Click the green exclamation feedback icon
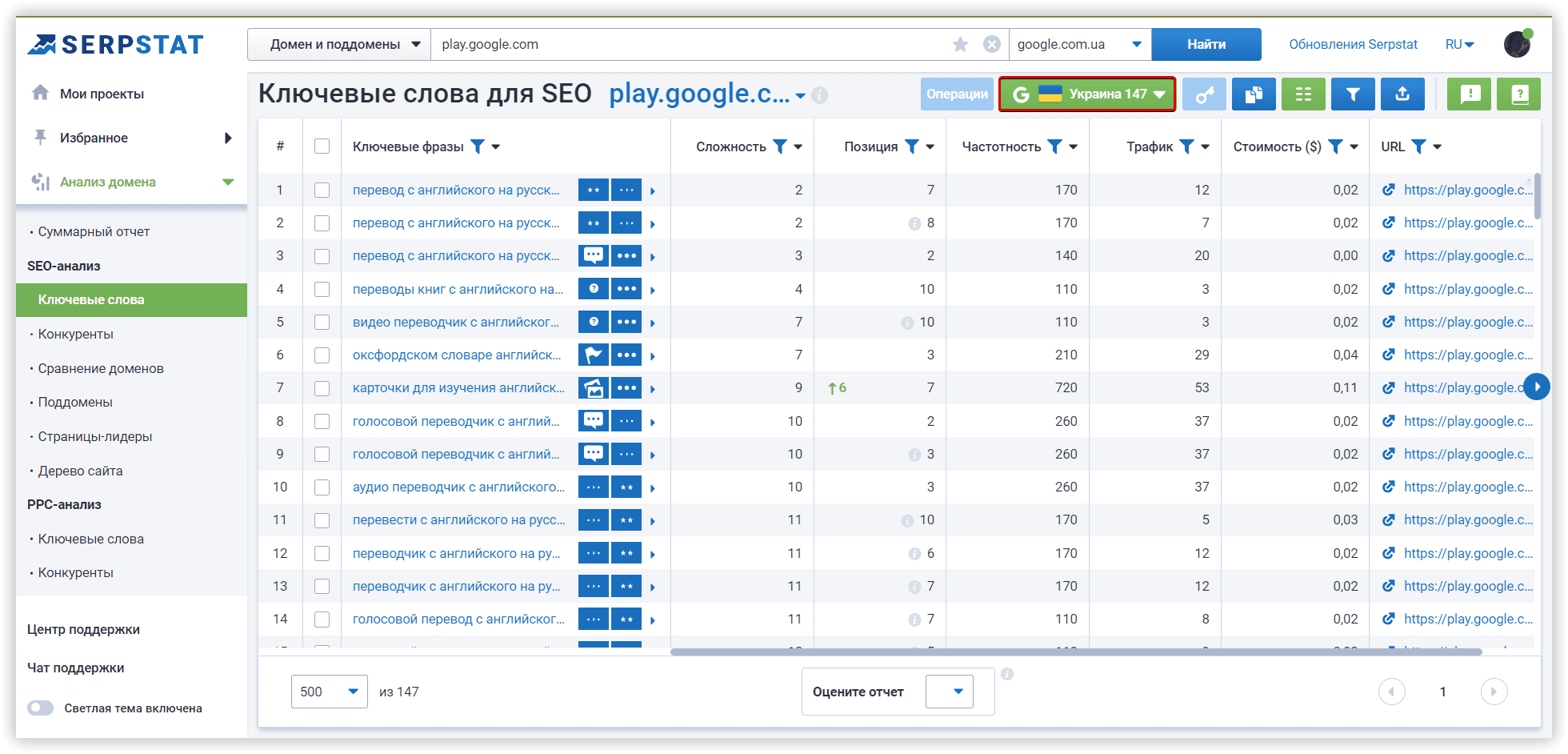 1470,94
